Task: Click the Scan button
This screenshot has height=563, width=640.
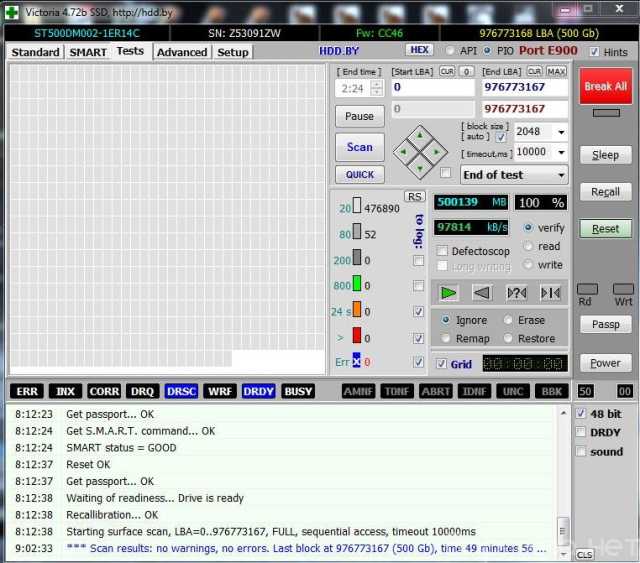Action: coord(360,147)
